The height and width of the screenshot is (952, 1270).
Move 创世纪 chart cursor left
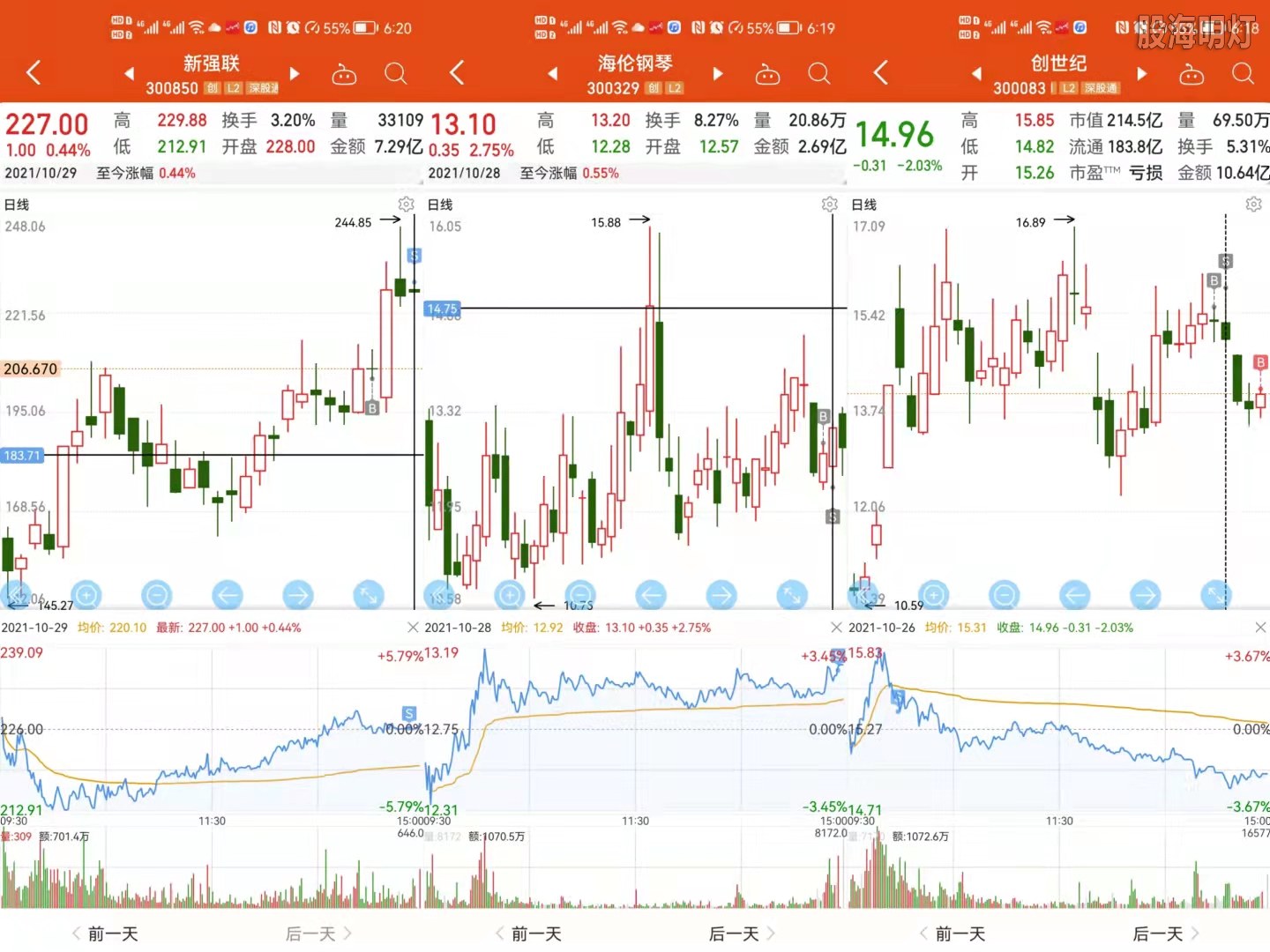point(1074,596)
